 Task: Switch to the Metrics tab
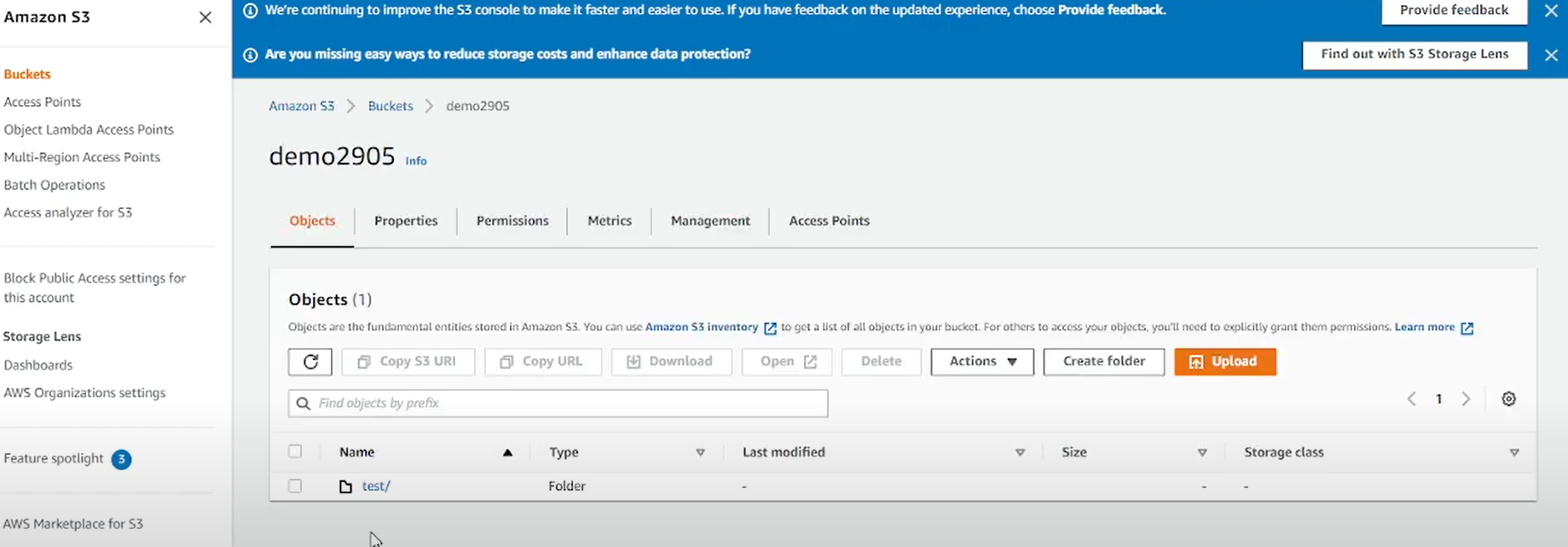click(x=610, y=221)
